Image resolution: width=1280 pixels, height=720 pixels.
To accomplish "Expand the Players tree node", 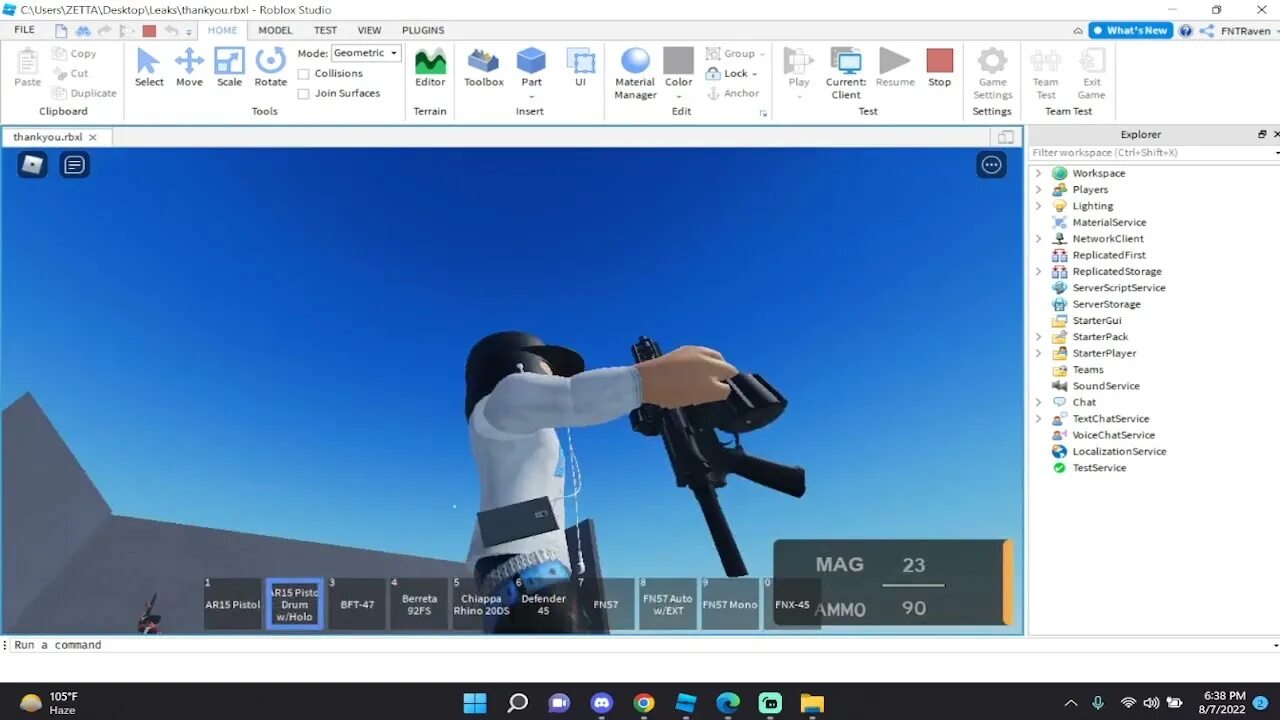I will coord(1038,189).
